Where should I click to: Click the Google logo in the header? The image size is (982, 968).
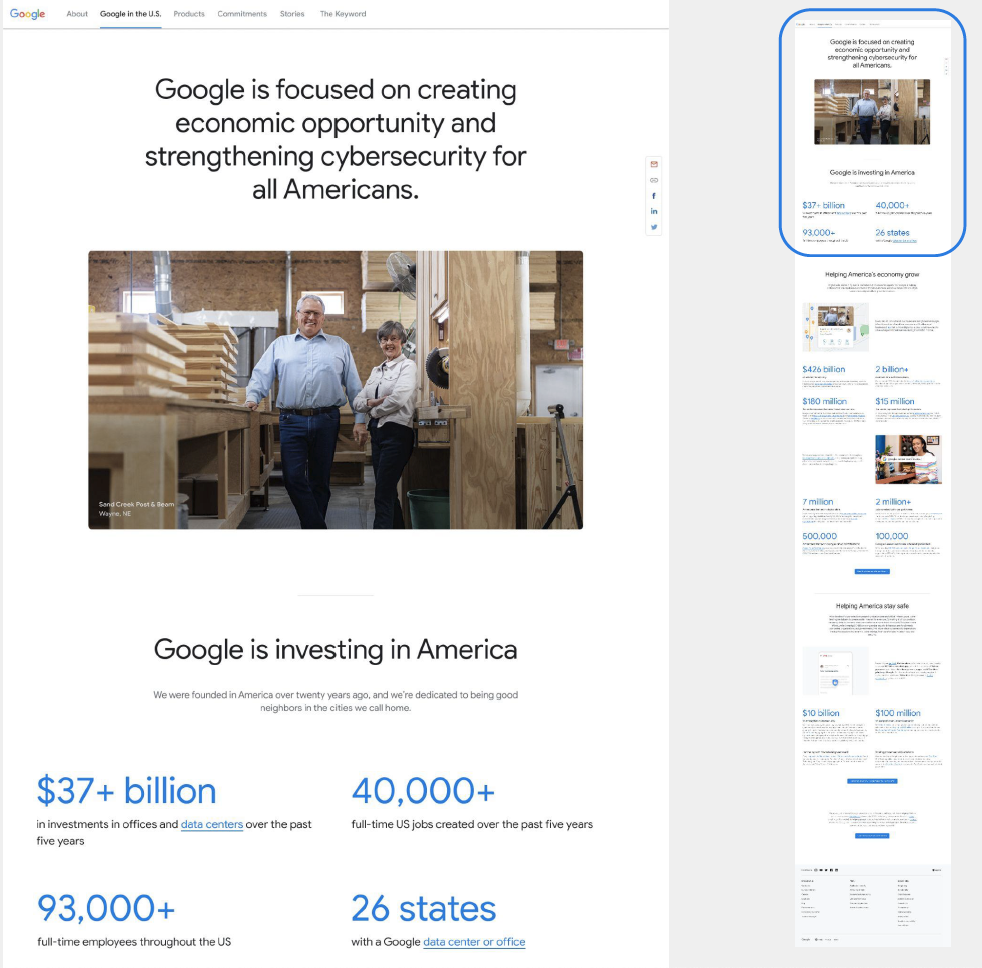[x=27, y=14]
